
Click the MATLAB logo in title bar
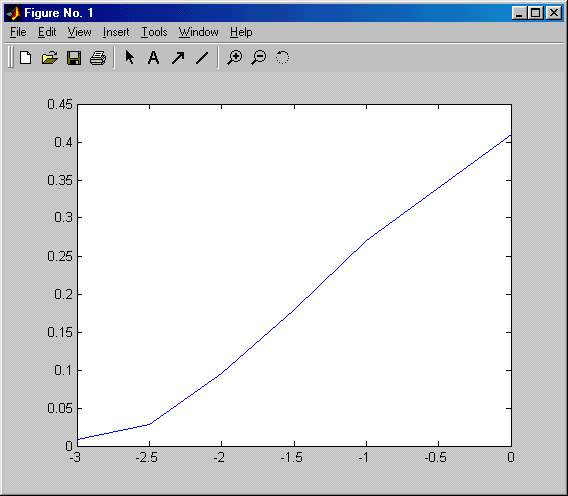(14, 13)
